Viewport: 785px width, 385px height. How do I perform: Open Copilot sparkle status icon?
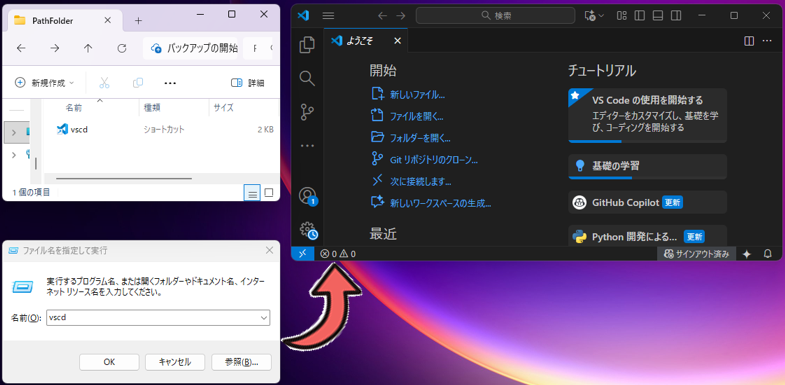746,254
